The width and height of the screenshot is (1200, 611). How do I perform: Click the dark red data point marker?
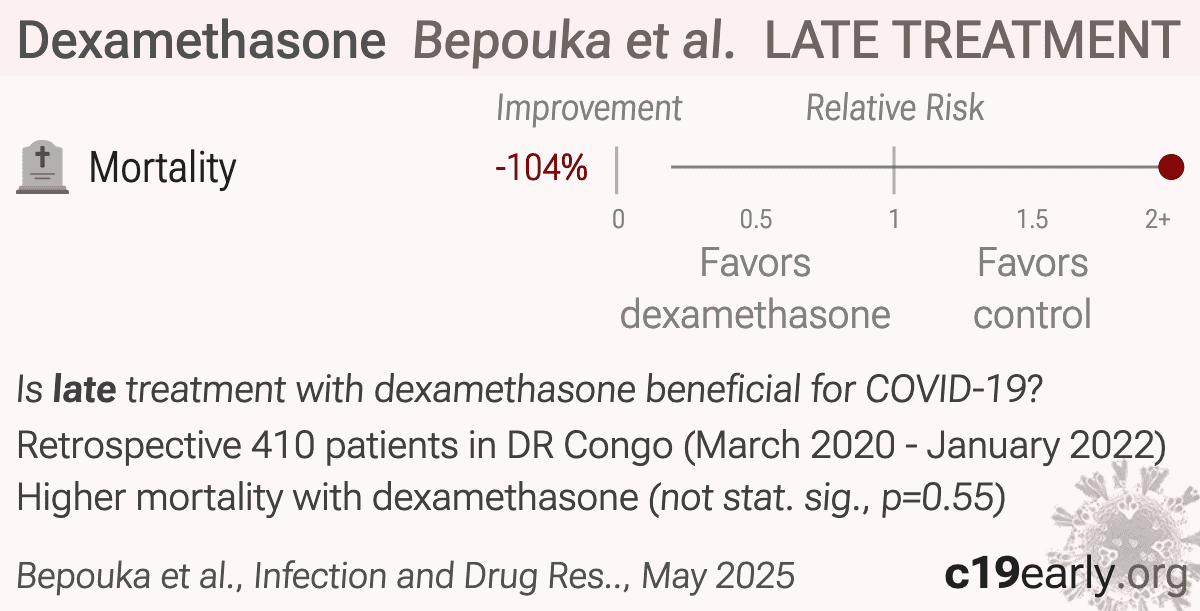click(x=1170, y=167)
